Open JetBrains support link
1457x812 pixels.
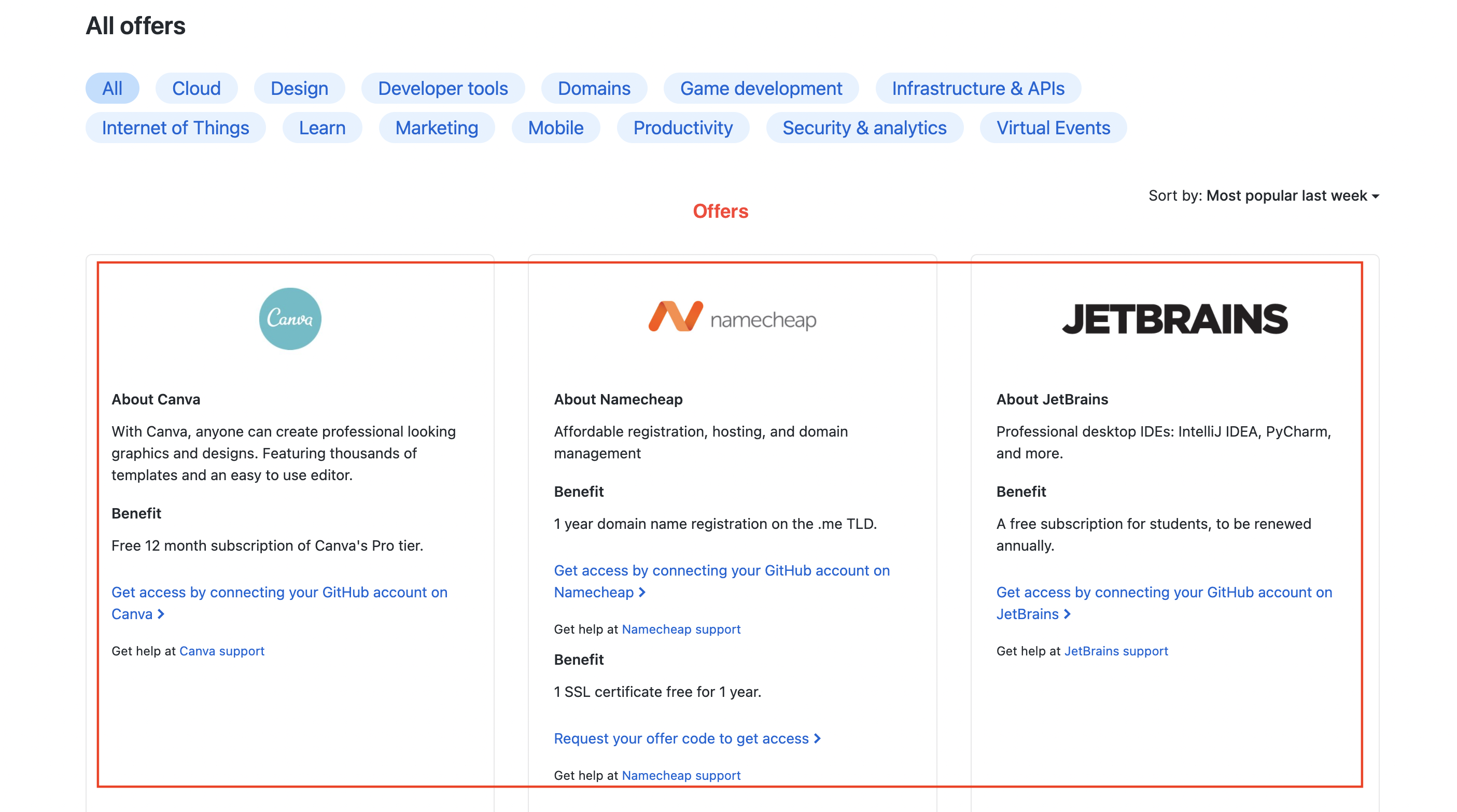click(1116, 651)
